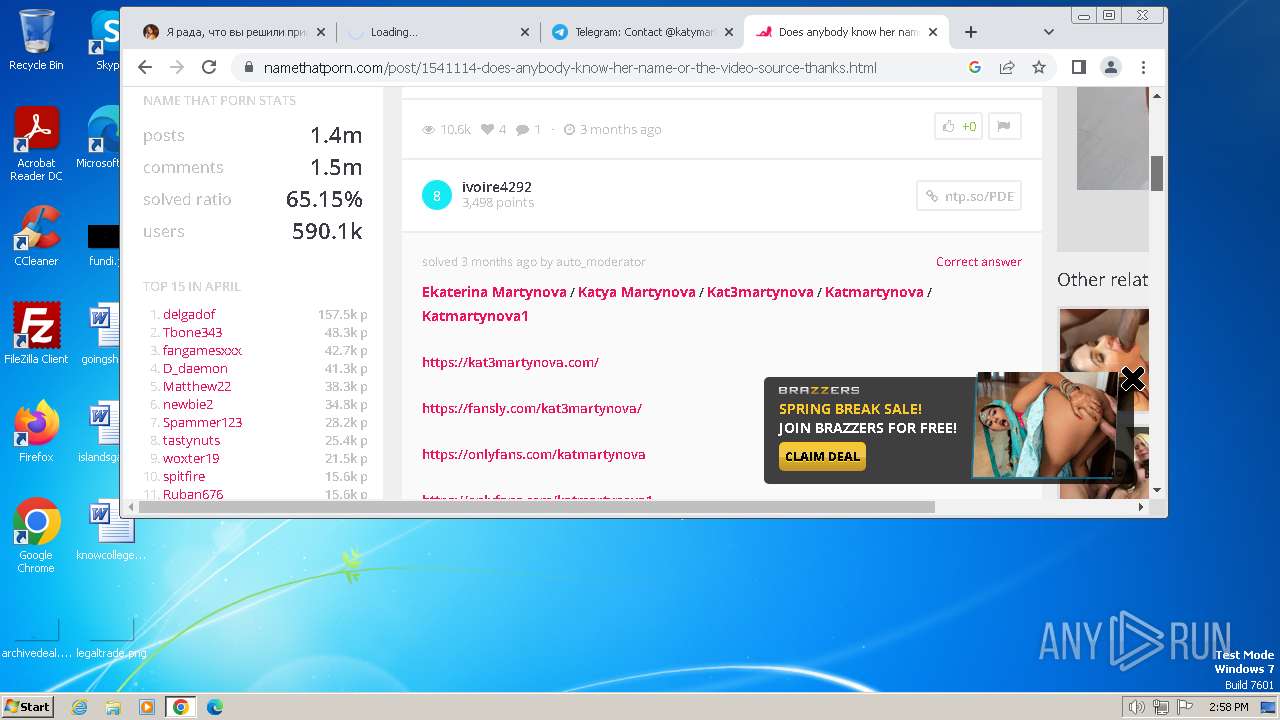Click the scroll-down arrow of the page scrollbar
This screenshot has height=720, width=1280.
point(1157,490)
